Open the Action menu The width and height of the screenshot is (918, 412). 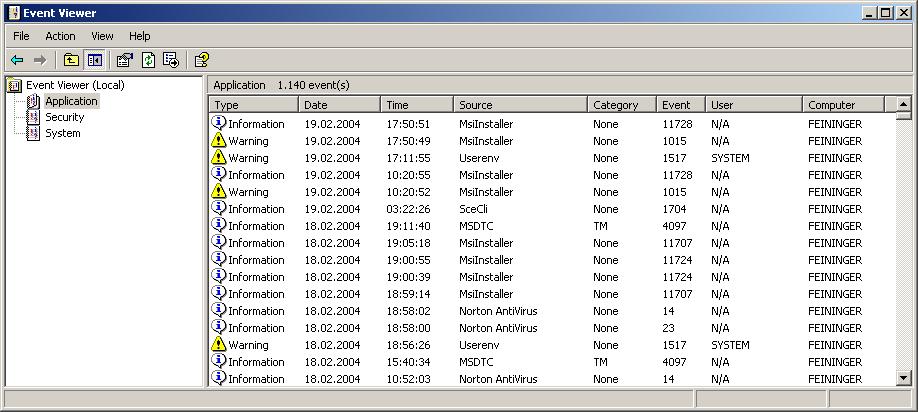pyautogui.click(x=60, y=36)
